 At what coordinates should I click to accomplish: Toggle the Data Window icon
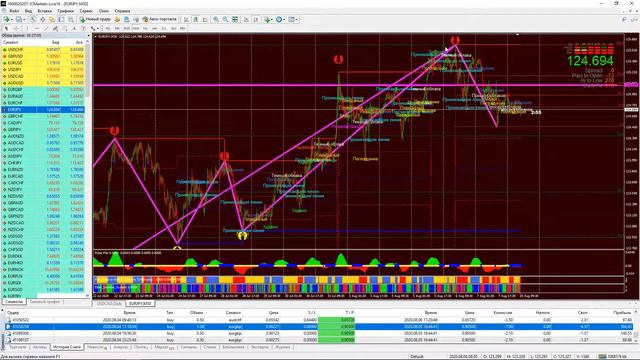click(42, 19)
